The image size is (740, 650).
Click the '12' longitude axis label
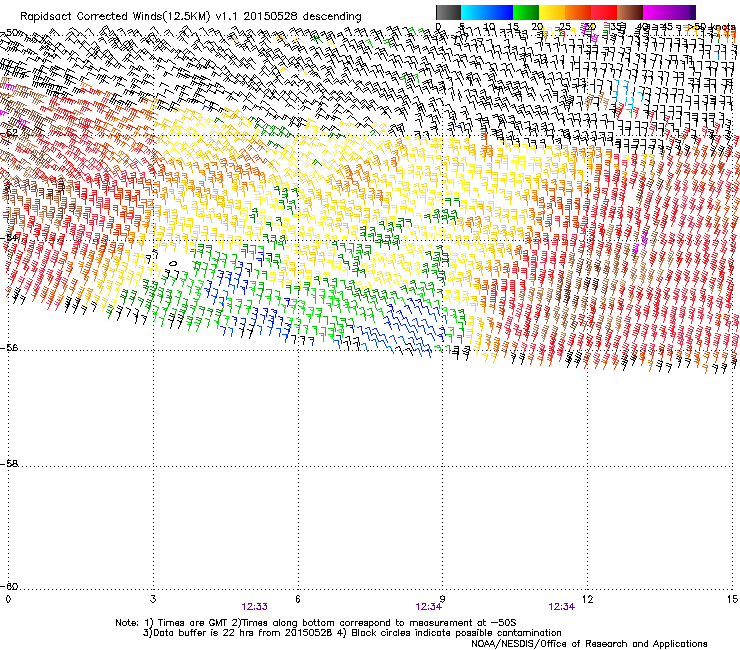pyautogui.click(x=587, y=599)
